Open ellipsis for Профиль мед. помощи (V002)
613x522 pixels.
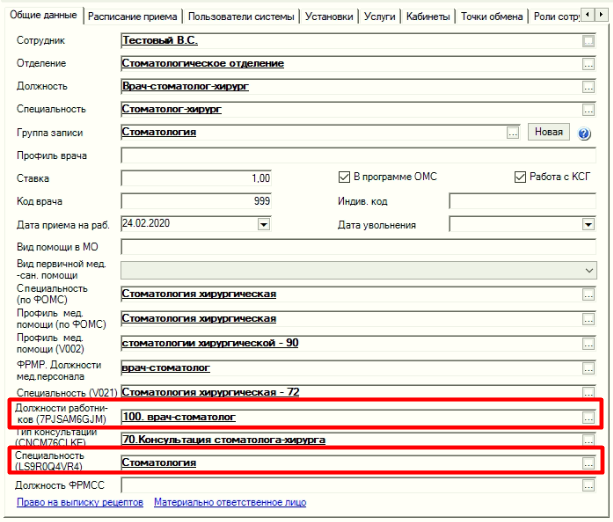tap(588, 344)
